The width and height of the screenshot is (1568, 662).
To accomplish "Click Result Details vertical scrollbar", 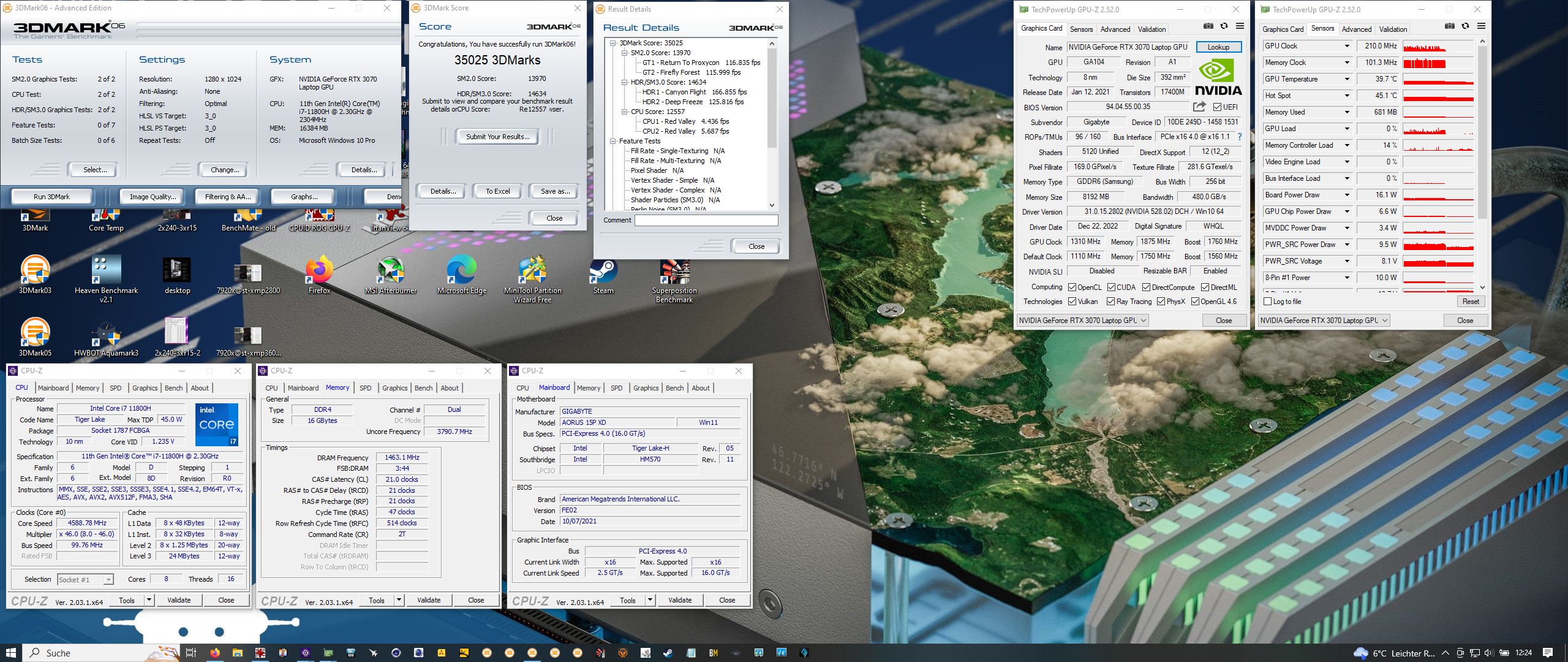I will click(772, 124).
